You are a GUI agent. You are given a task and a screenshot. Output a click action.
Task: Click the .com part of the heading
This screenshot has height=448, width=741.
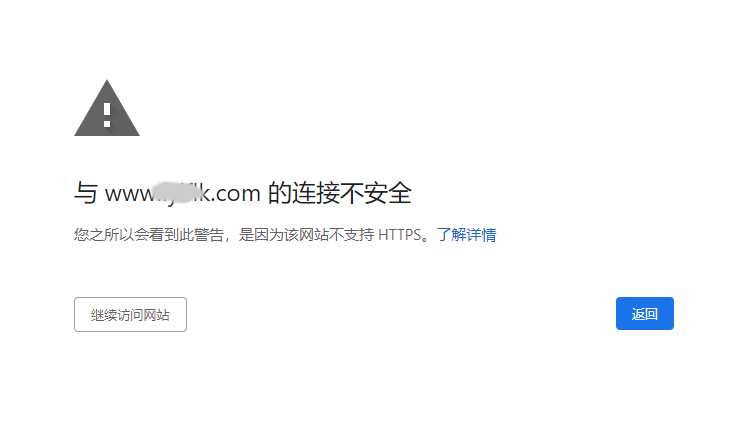tap(235, 193)
